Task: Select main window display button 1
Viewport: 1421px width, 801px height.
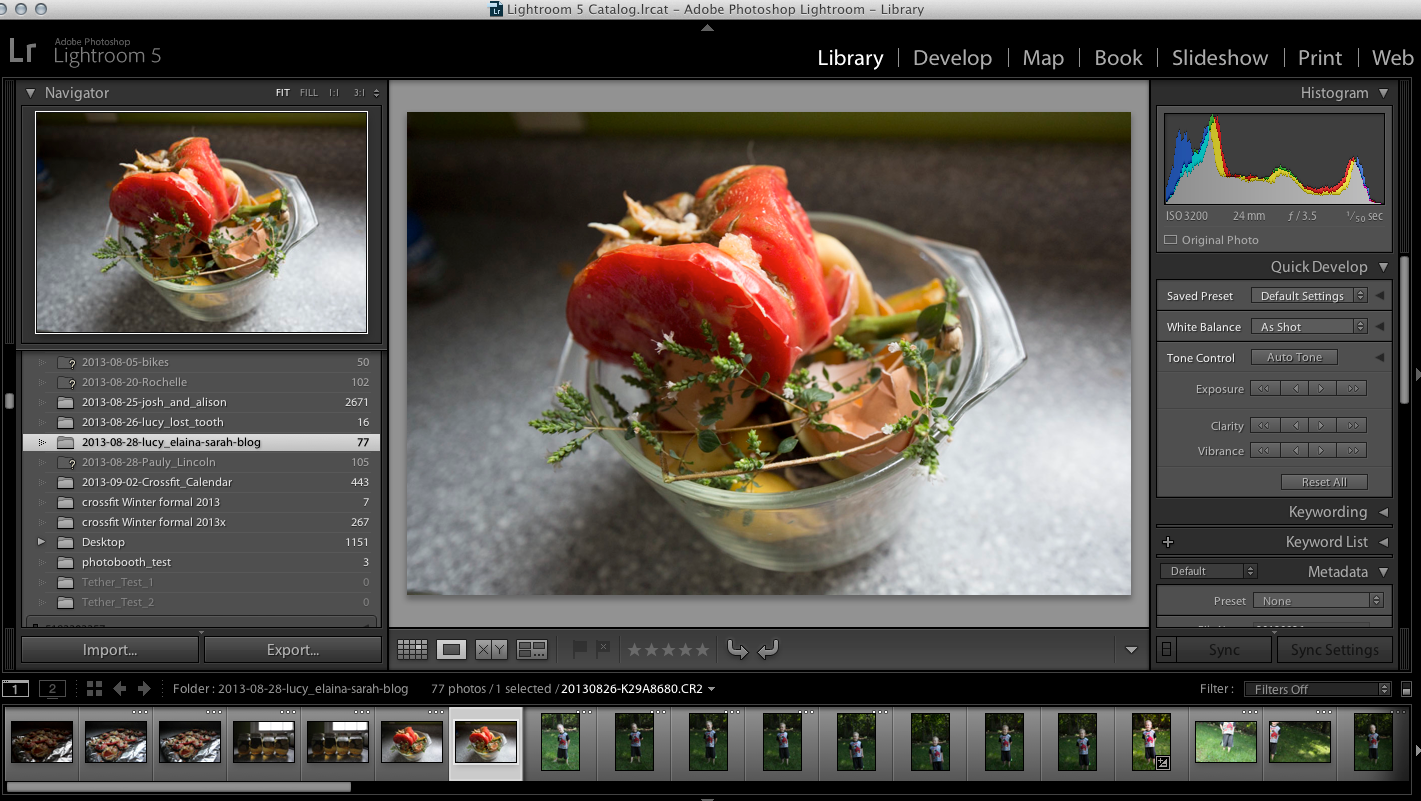Action: (15, 688)
